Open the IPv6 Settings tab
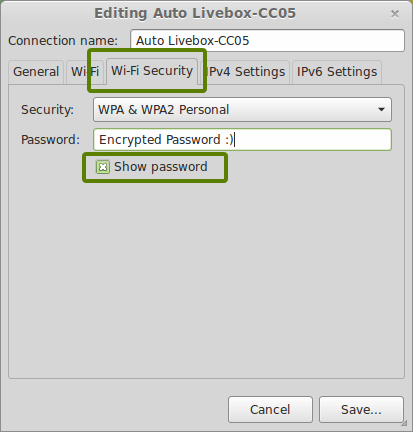Screen dimensions: 413x432 click(337, 72)
